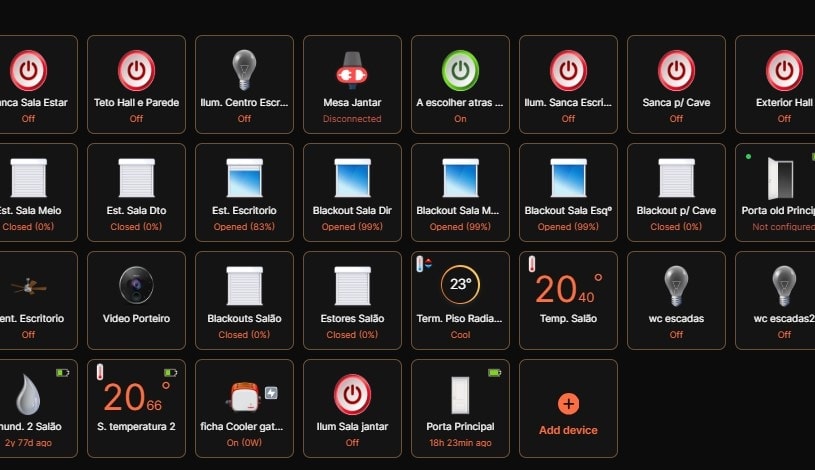The image size is (815, 470).
Task: Open the Est. Escritorio blind icon
Action: 244,178
